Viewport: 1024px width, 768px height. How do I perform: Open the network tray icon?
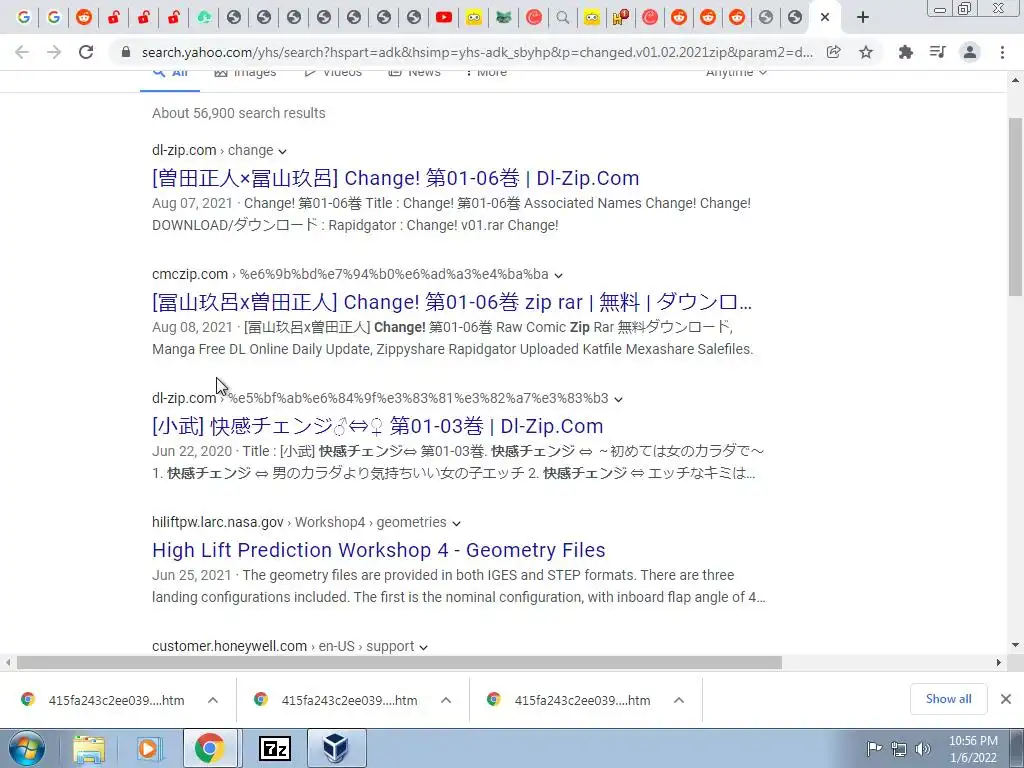[x=899, y=748]
